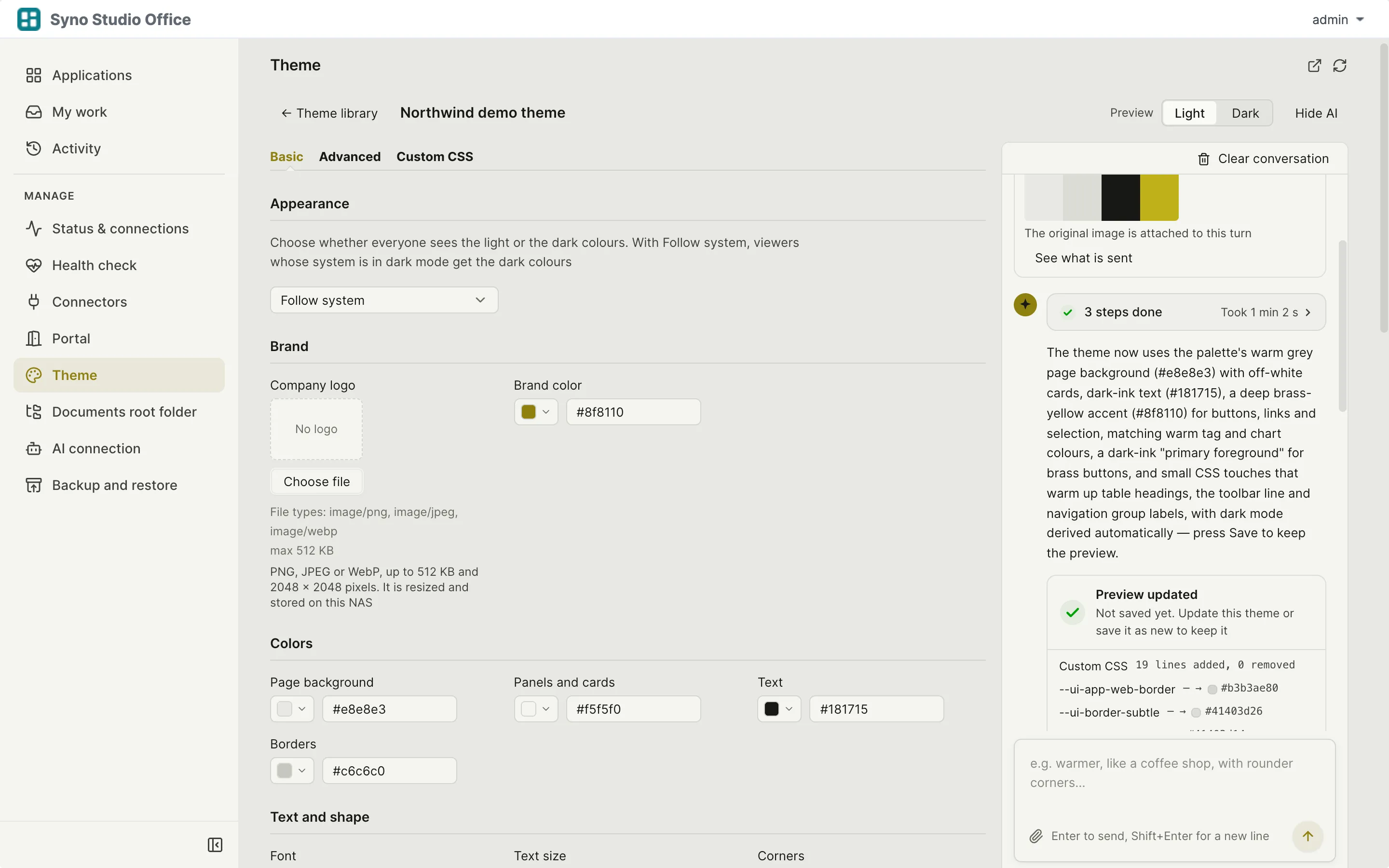Click the trash icon for Clear conversation
The width and height of the screenshot is (1389, 868).
click(x=1204, y=159)
